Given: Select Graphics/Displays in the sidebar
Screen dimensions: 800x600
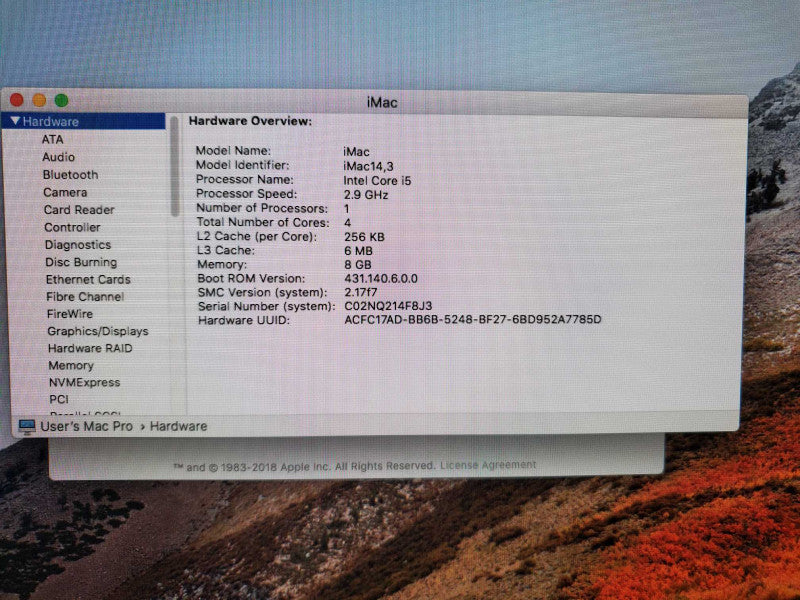Looking at the screenshot, I should pyautogui.click(x=98, y=331).
